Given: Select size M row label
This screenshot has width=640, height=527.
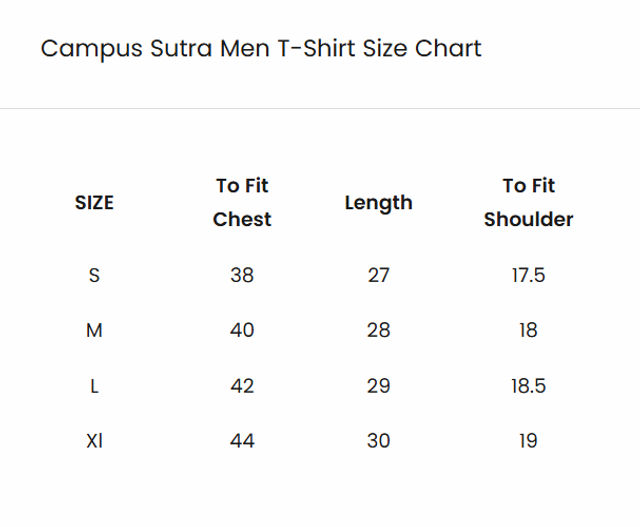Looking at the screenshot, I should (x=94, y=330).
